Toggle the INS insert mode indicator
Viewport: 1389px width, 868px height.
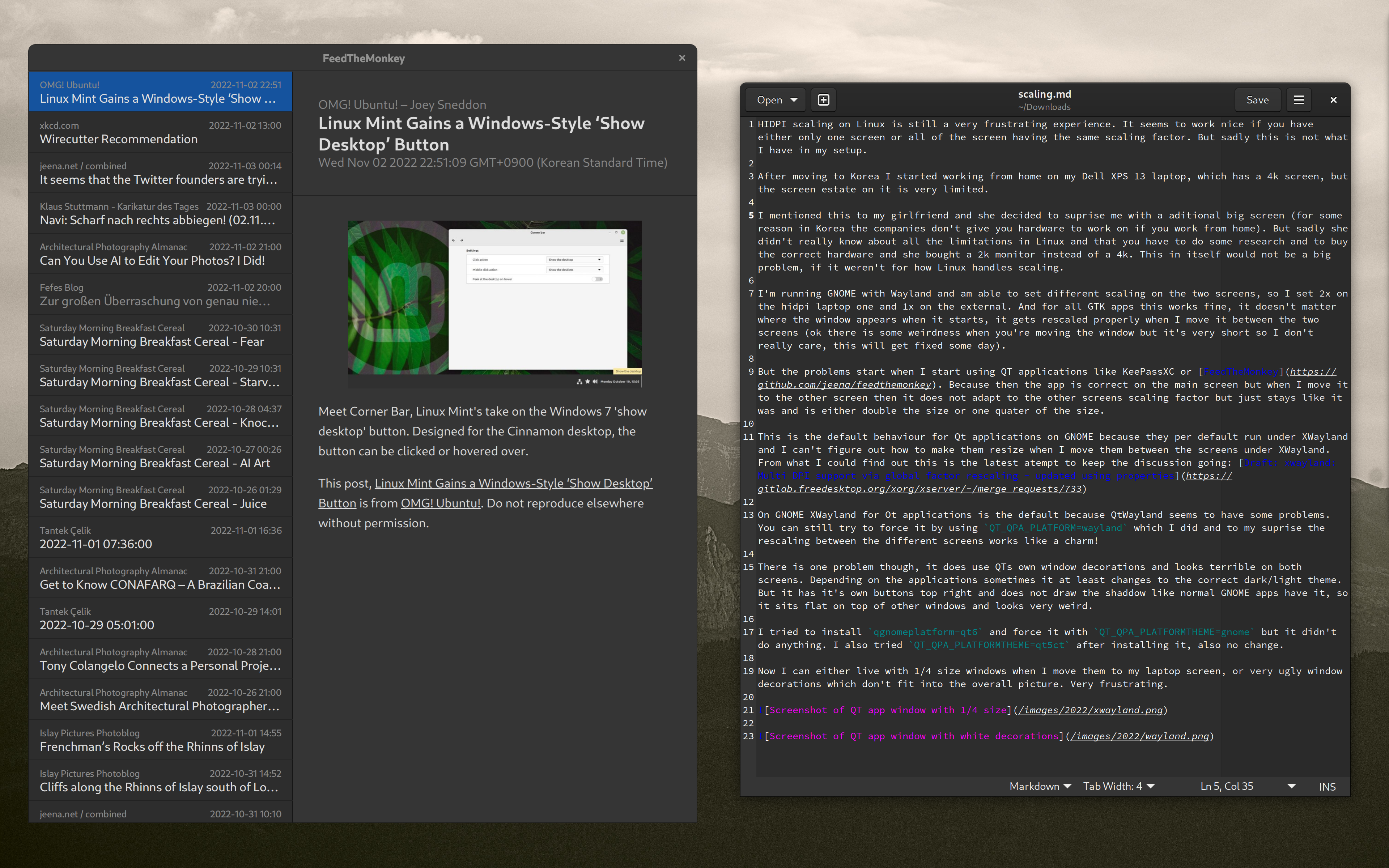point(1327,787)
